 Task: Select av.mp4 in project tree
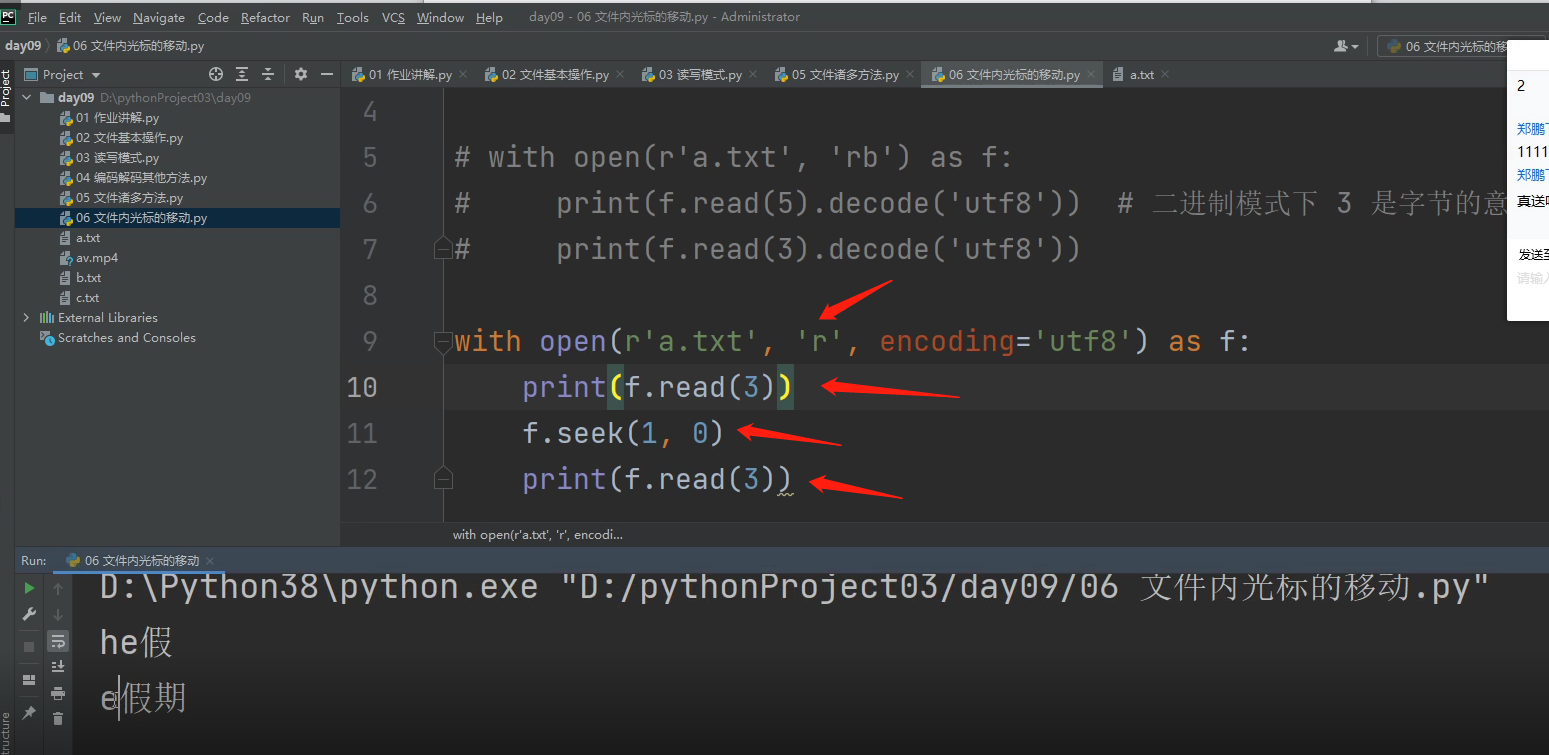tap(177, 258)
